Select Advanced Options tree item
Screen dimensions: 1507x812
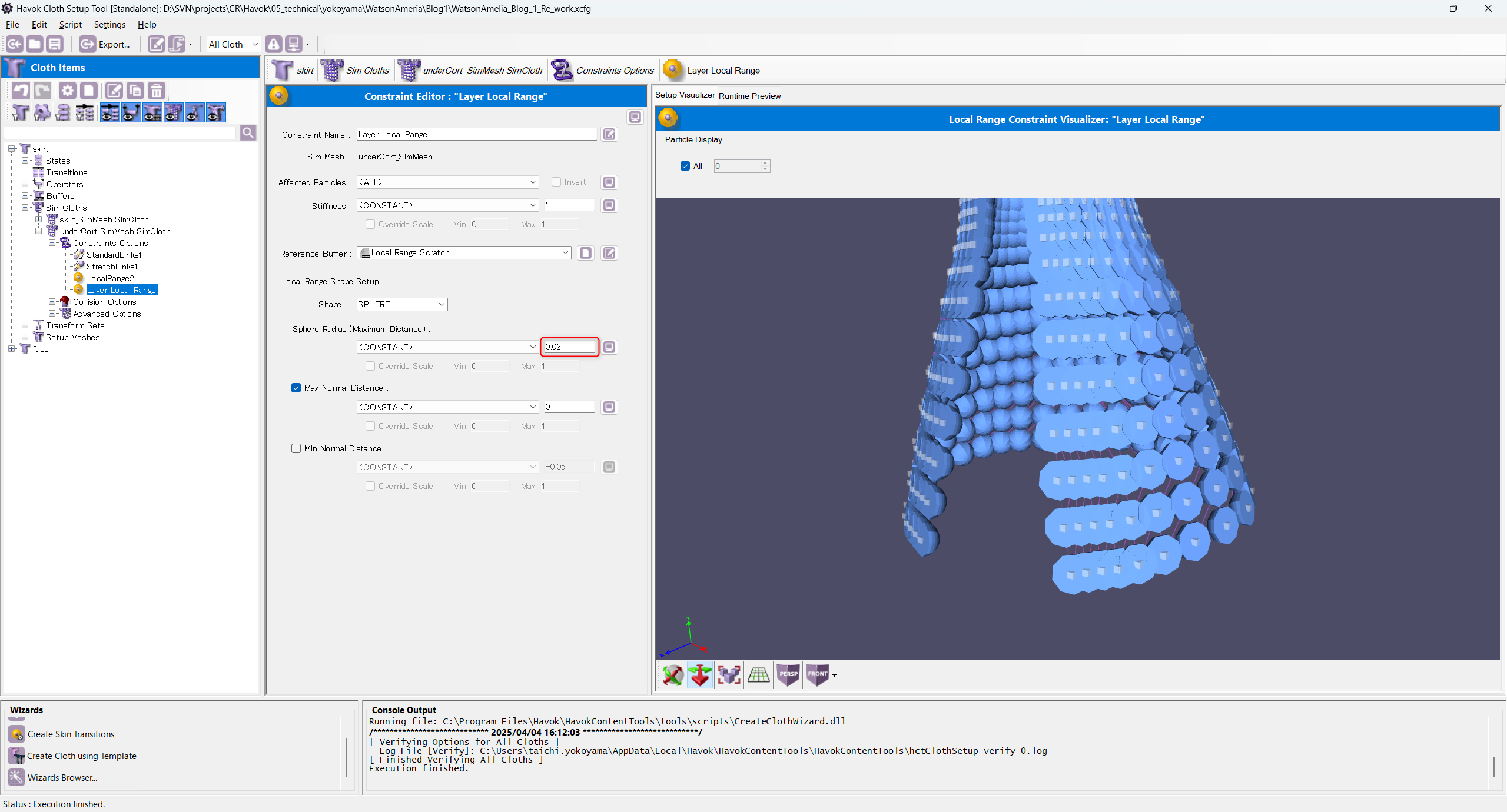pyautogui.click(x=107, y=314)
